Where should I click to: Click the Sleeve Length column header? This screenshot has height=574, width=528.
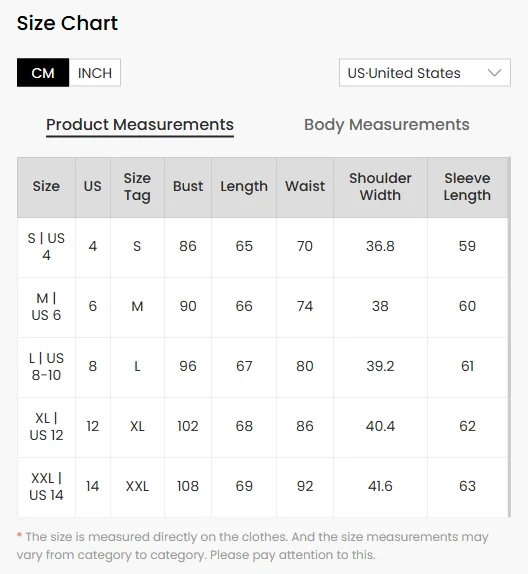pyautogui.click(x=467, y=186)
